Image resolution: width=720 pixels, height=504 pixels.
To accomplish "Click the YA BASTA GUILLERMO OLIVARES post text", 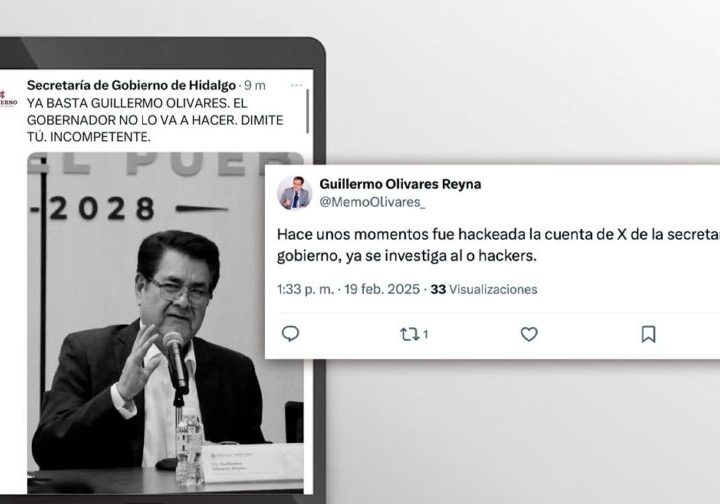I will (x=155, y=120).
